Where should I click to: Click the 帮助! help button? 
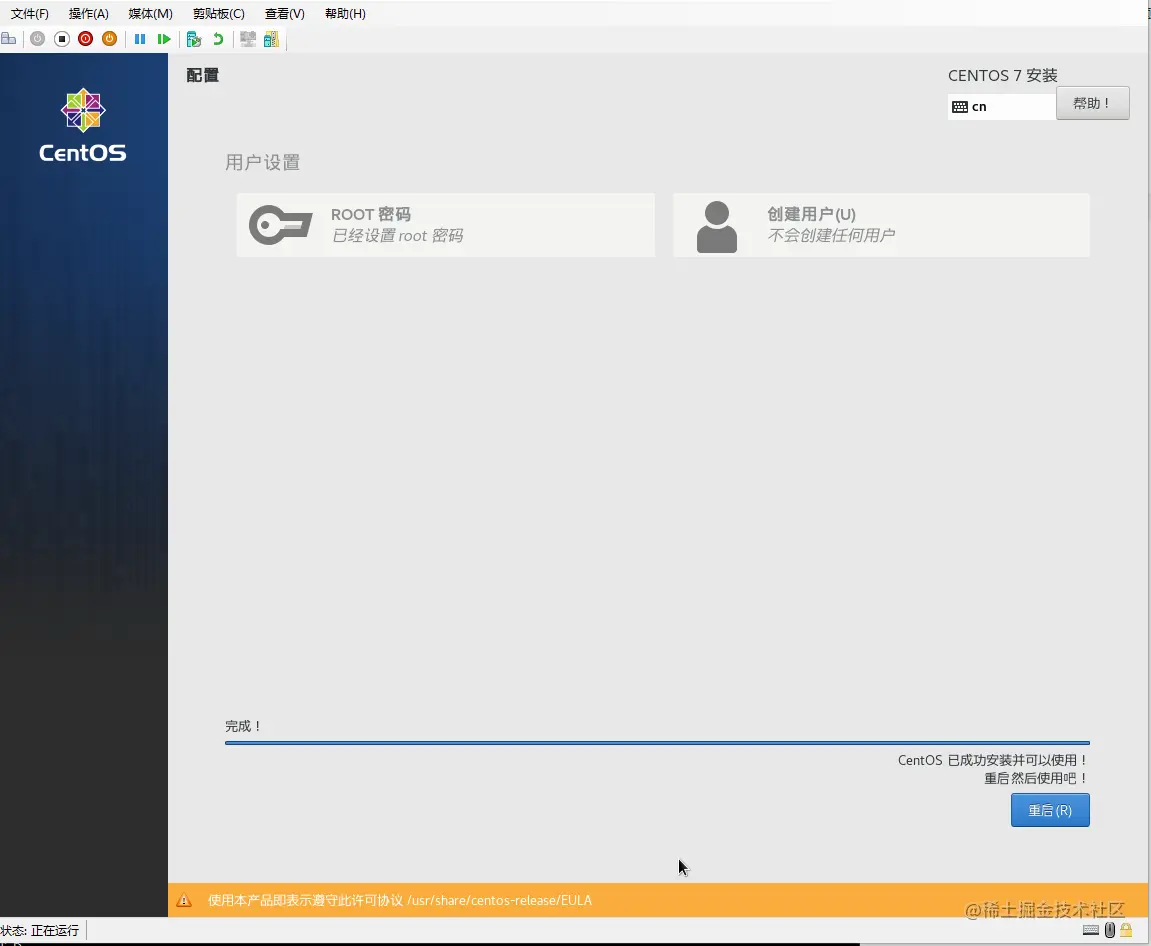click(1092, 103)
